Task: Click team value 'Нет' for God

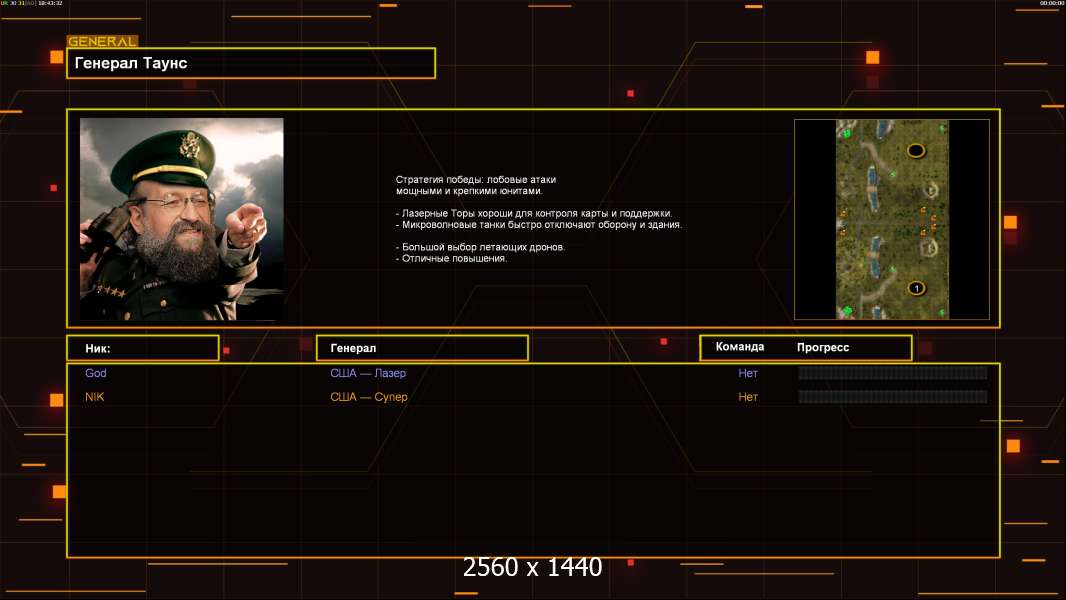Action: tap(748, 373)
